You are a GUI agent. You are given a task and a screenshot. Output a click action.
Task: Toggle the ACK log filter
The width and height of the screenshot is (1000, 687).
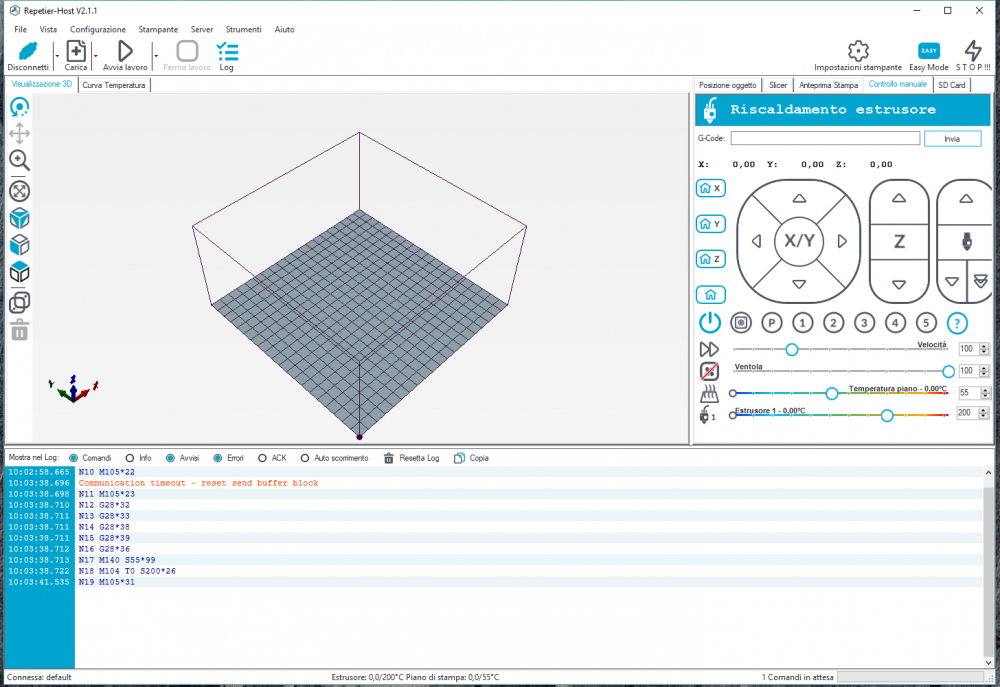pos(263,458)
